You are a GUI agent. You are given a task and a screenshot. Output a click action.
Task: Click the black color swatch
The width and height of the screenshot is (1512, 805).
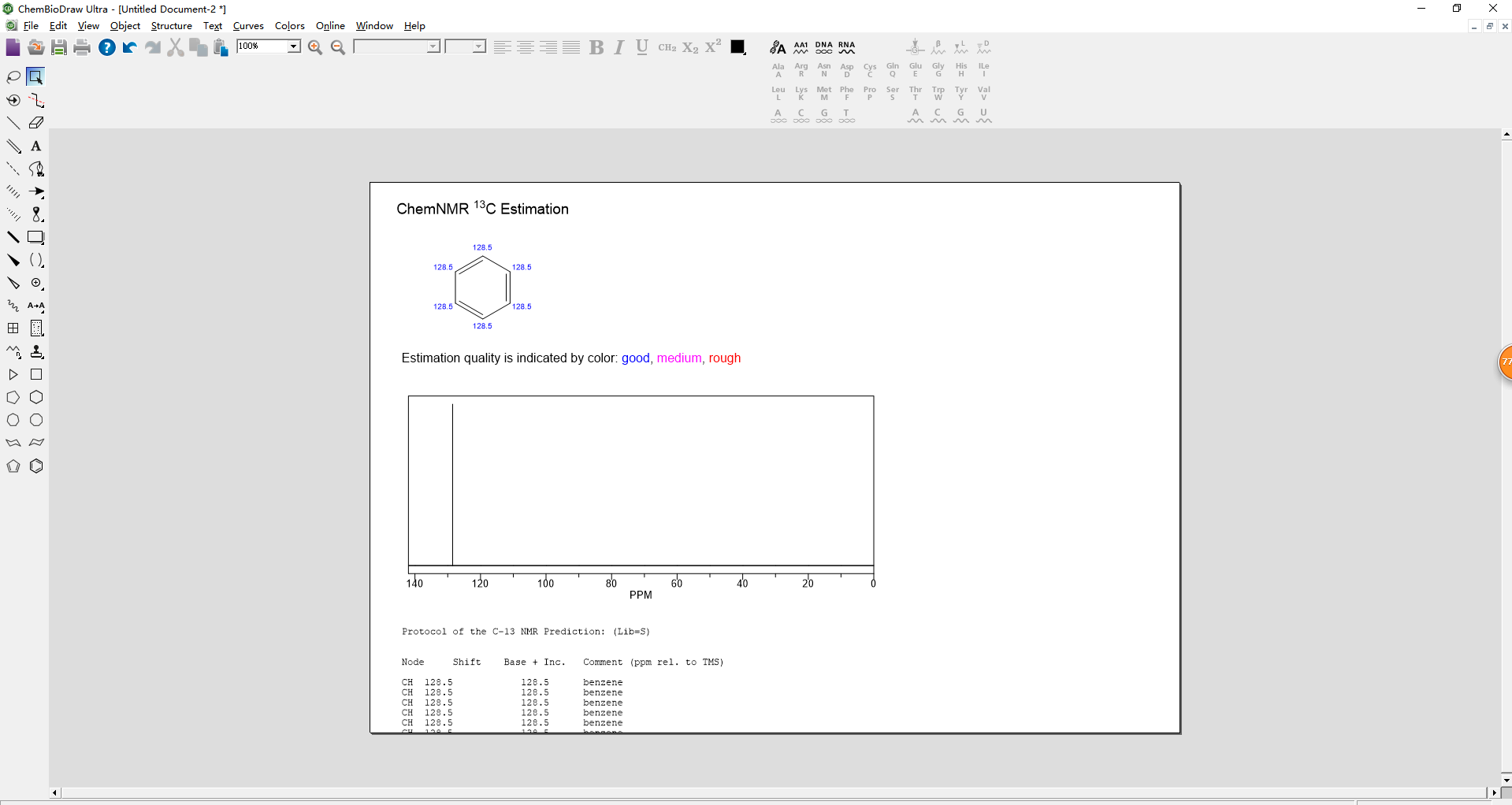coord(738,48)
